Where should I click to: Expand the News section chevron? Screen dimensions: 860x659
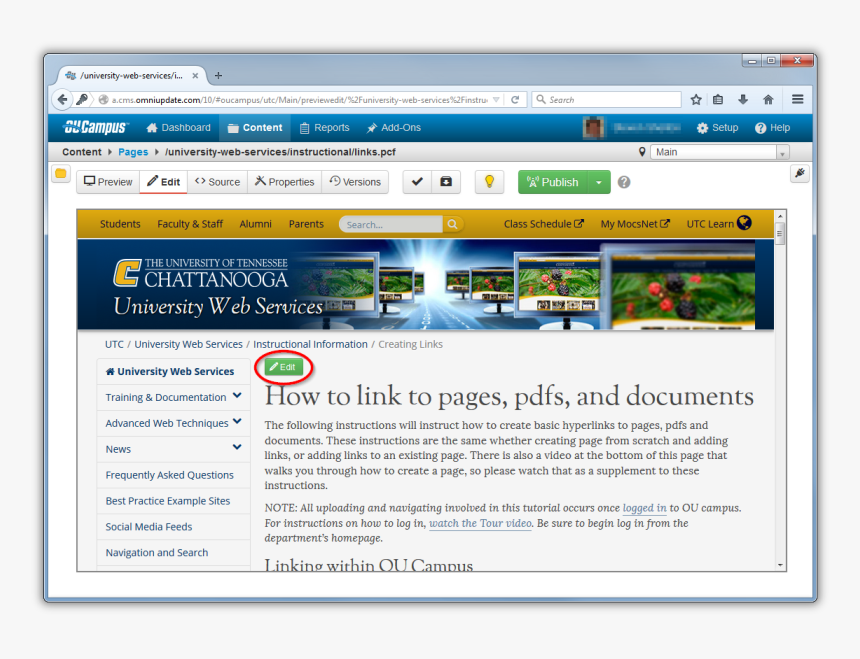[x=237, y=447]
